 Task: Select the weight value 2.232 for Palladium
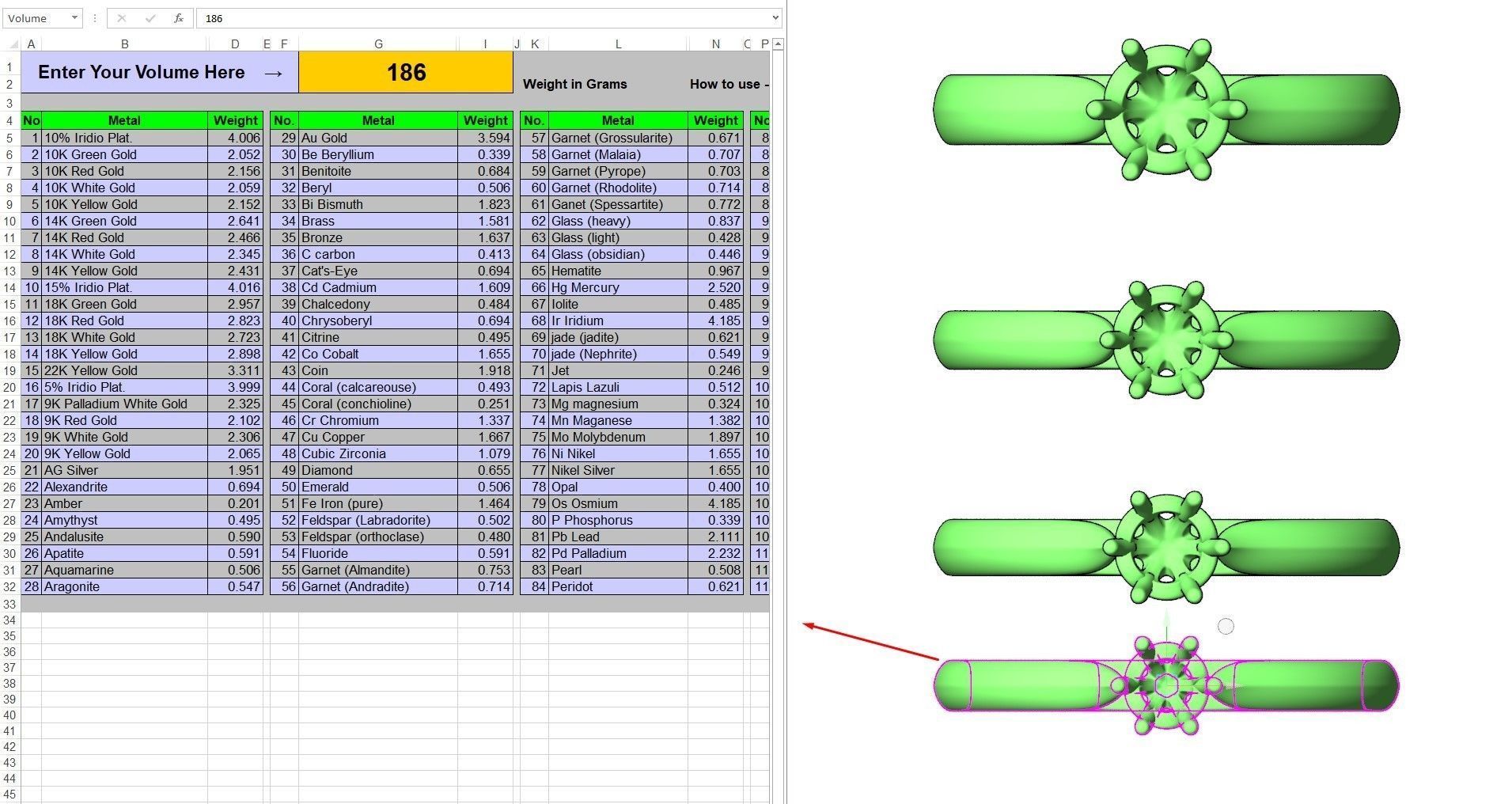(x=715, y=553)
